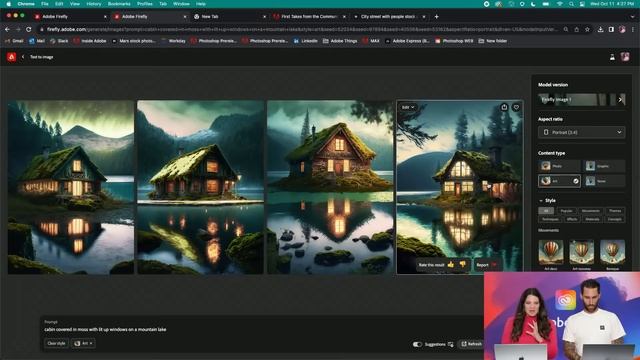This screenshot has height=360, width=640.
Task: Select the Materials style filter
Action: point(592,219)
